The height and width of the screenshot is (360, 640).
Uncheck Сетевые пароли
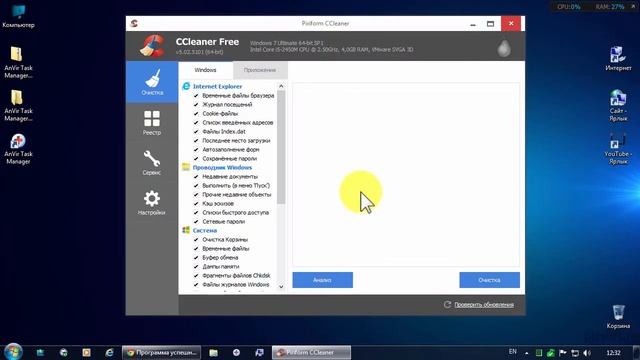click(x=196, y=221)
